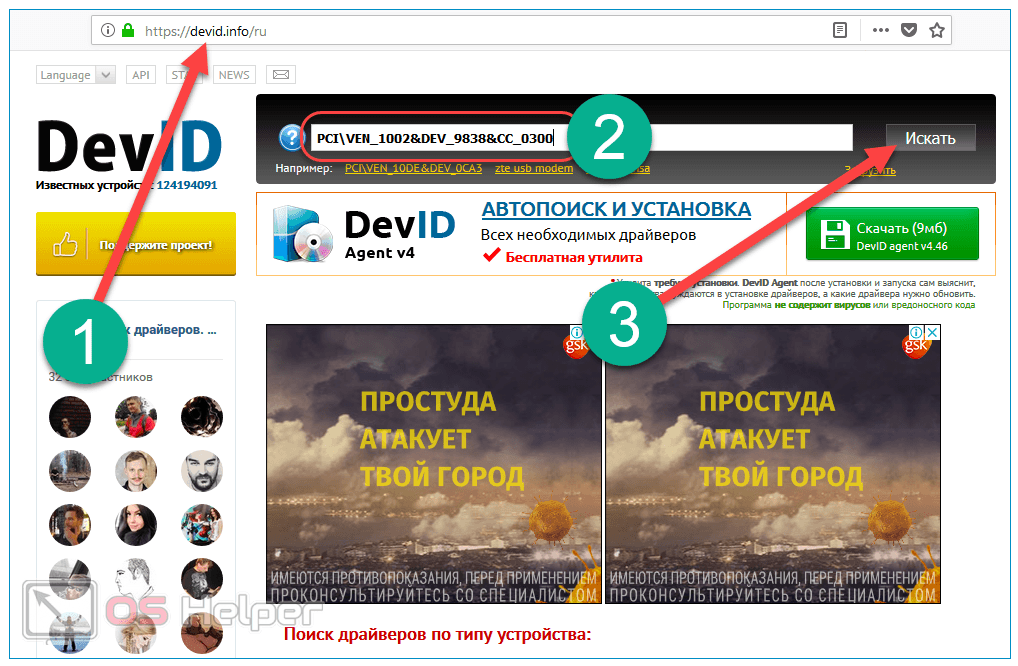Open the NEWS page
The width and height of the screenshot is (1018, 666).
(x=234, y=75)
